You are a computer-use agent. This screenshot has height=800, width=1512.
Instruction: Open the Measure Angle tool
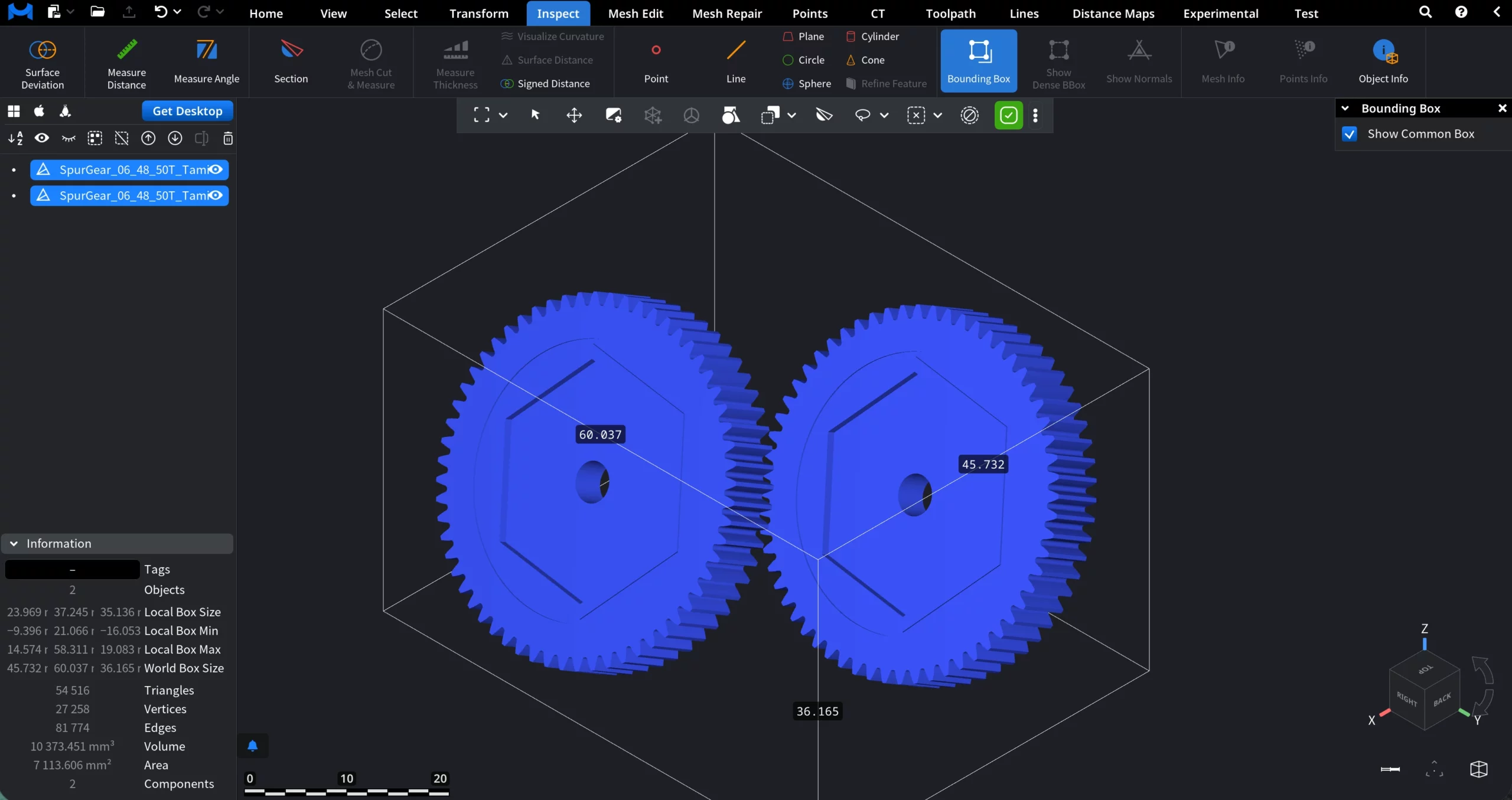(207, 63)
